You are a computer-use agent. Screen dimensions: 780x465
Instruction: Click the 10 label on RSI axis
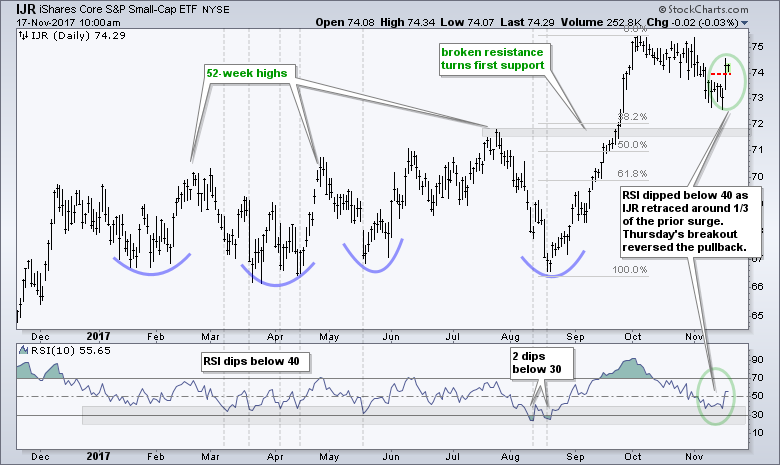tap(757, 433)
